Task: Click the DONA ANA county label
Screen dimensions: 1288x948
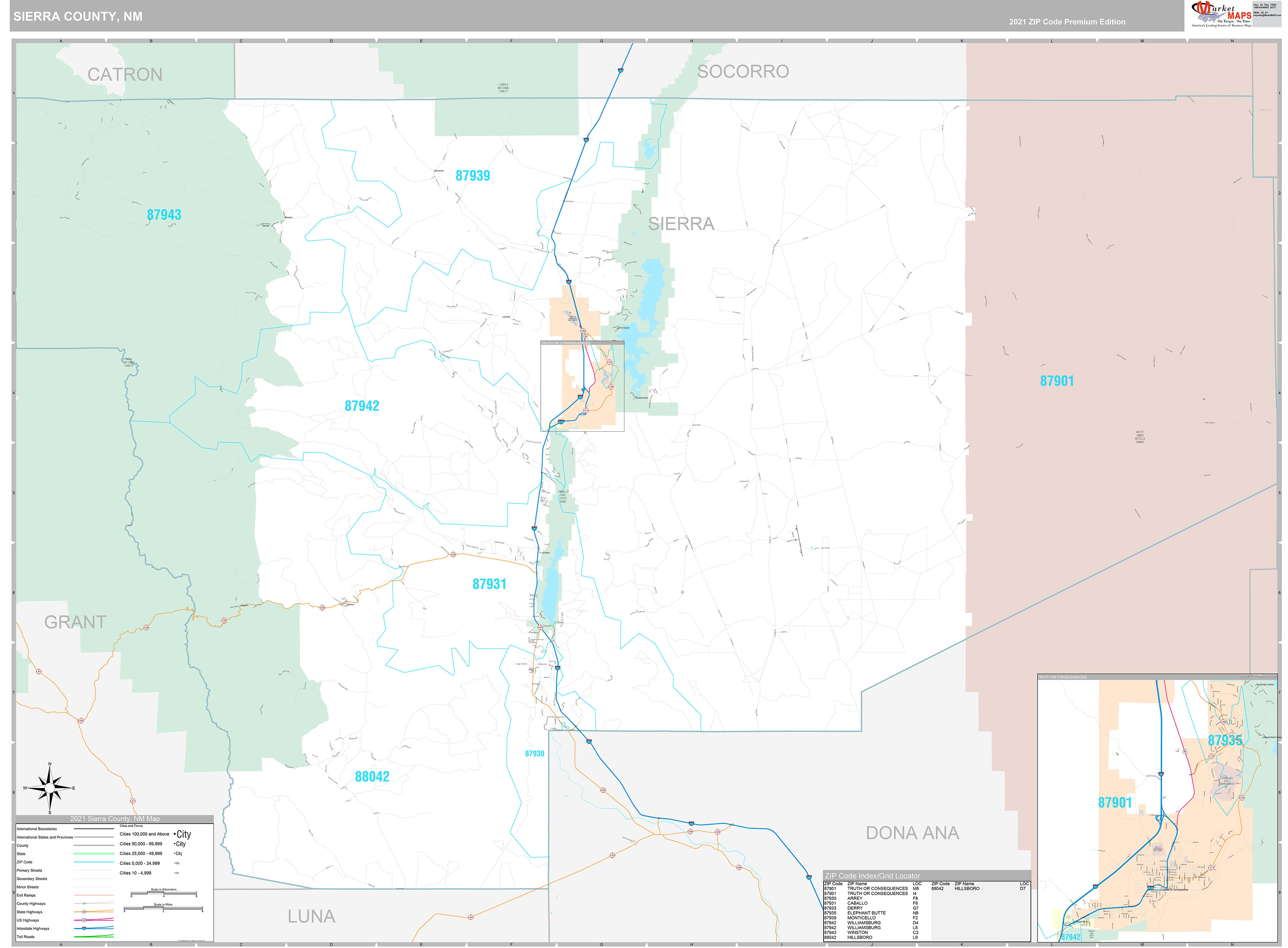Action: click(912, 833)
